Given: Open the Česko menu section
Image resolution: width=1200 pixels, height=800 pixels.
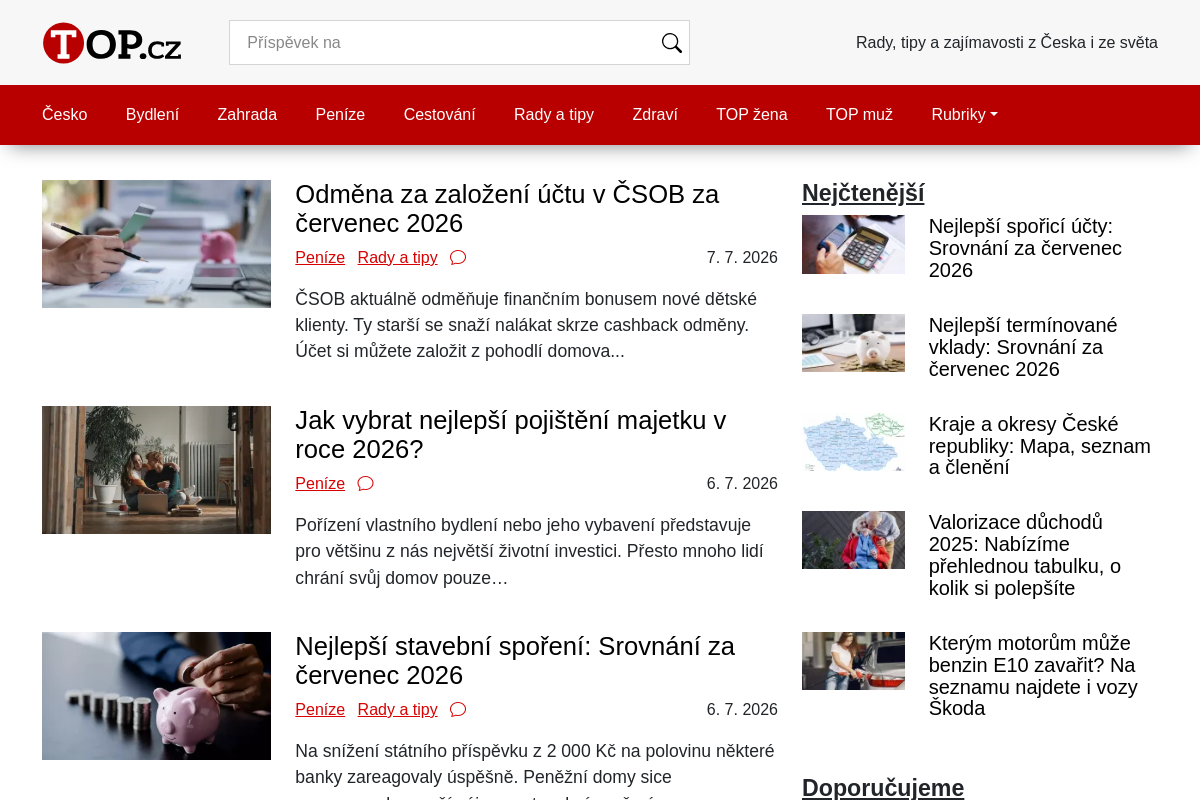Looking at the screenshot, I should tap(65, 114).
